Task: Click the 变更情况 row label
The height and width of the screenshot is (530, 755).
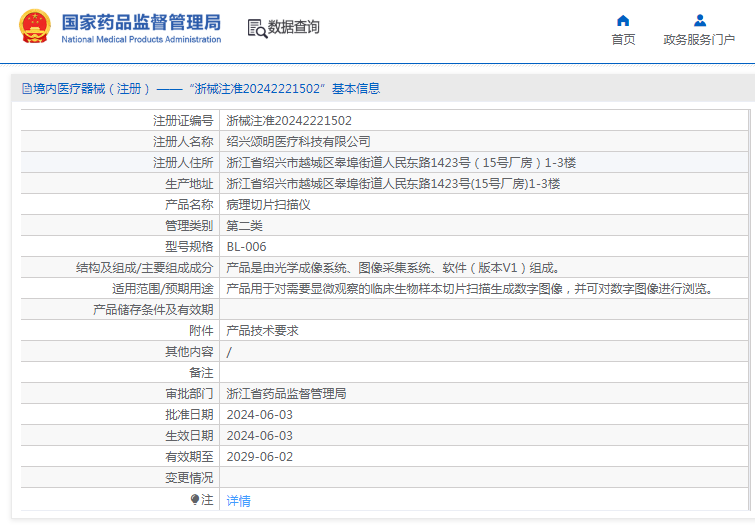Action: [x=189, y=478]
